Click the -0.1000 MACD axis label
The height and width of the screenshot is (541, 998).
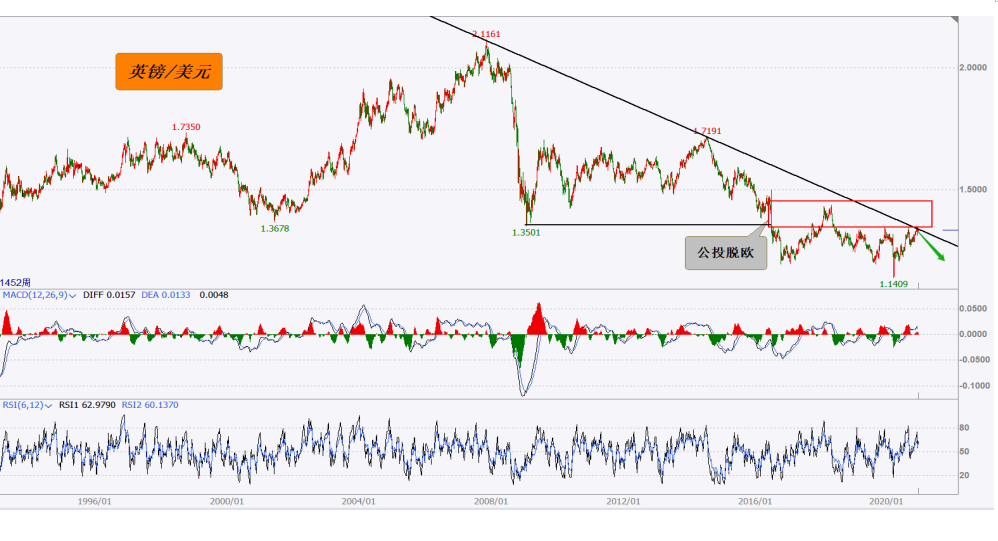point(973,386)
